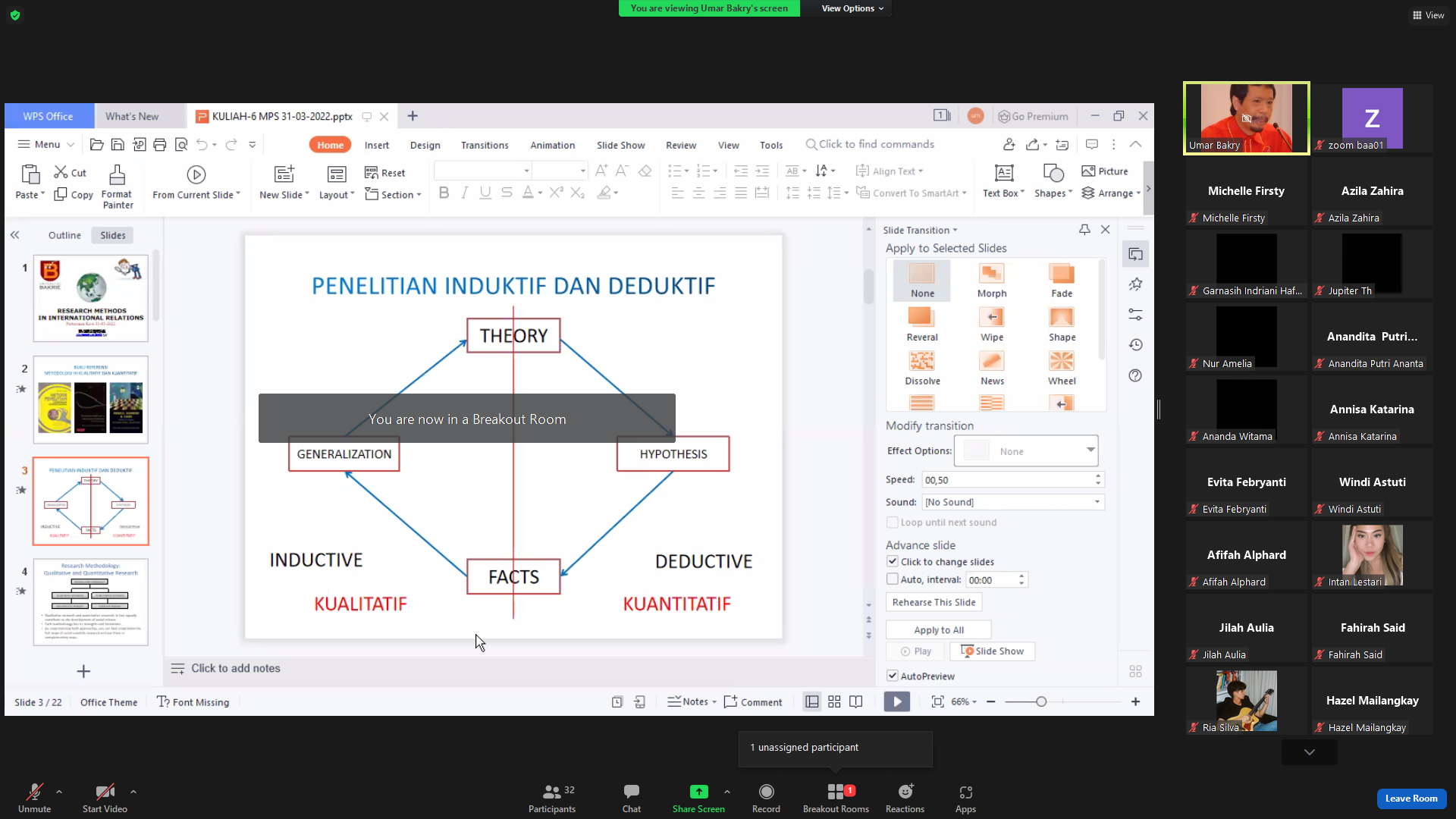This screenshot has width=1456, height=819.
Task: Open Zoom View Options dropdown
Action: pyautogui.click(x=852, y=8)
